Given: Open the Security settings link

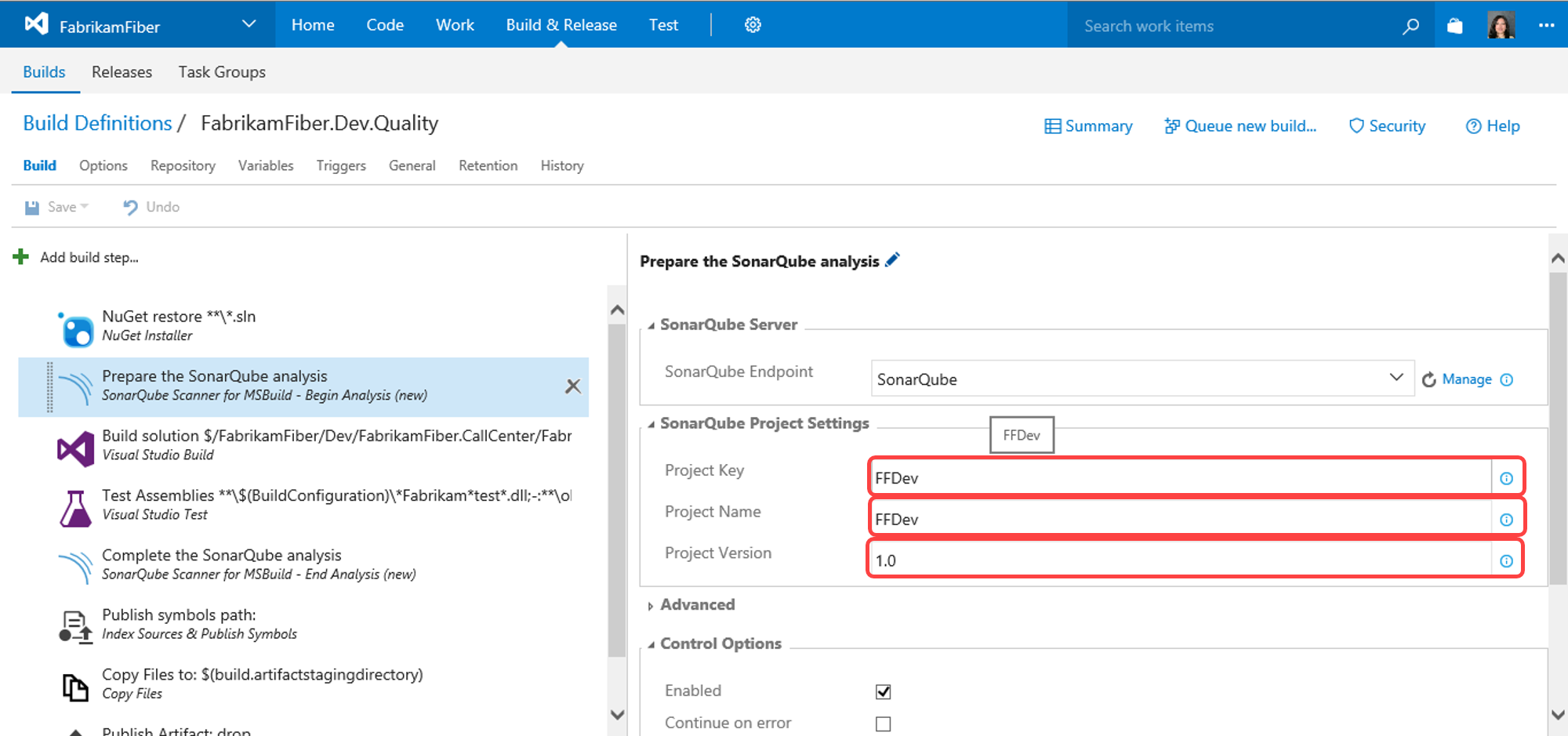Looking at the screenshot, I should tap(1387, 126).
